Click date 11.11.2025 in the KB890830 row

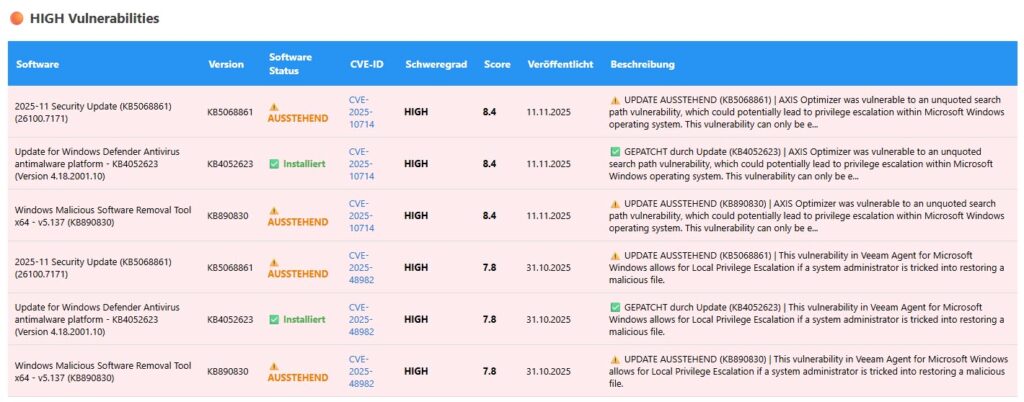(549, 216)
